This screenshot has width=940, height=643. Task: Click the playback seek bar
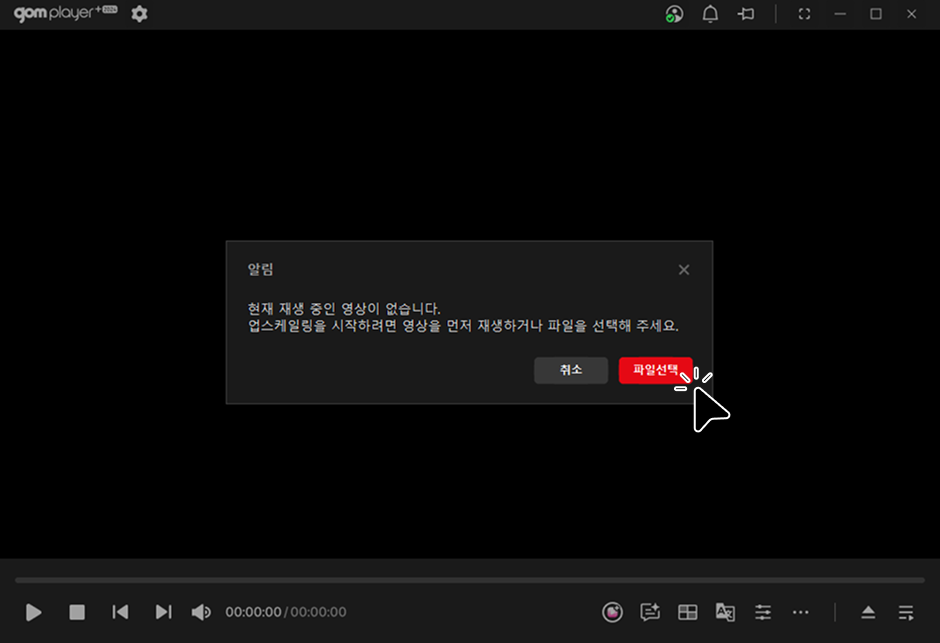pos(470,580)
